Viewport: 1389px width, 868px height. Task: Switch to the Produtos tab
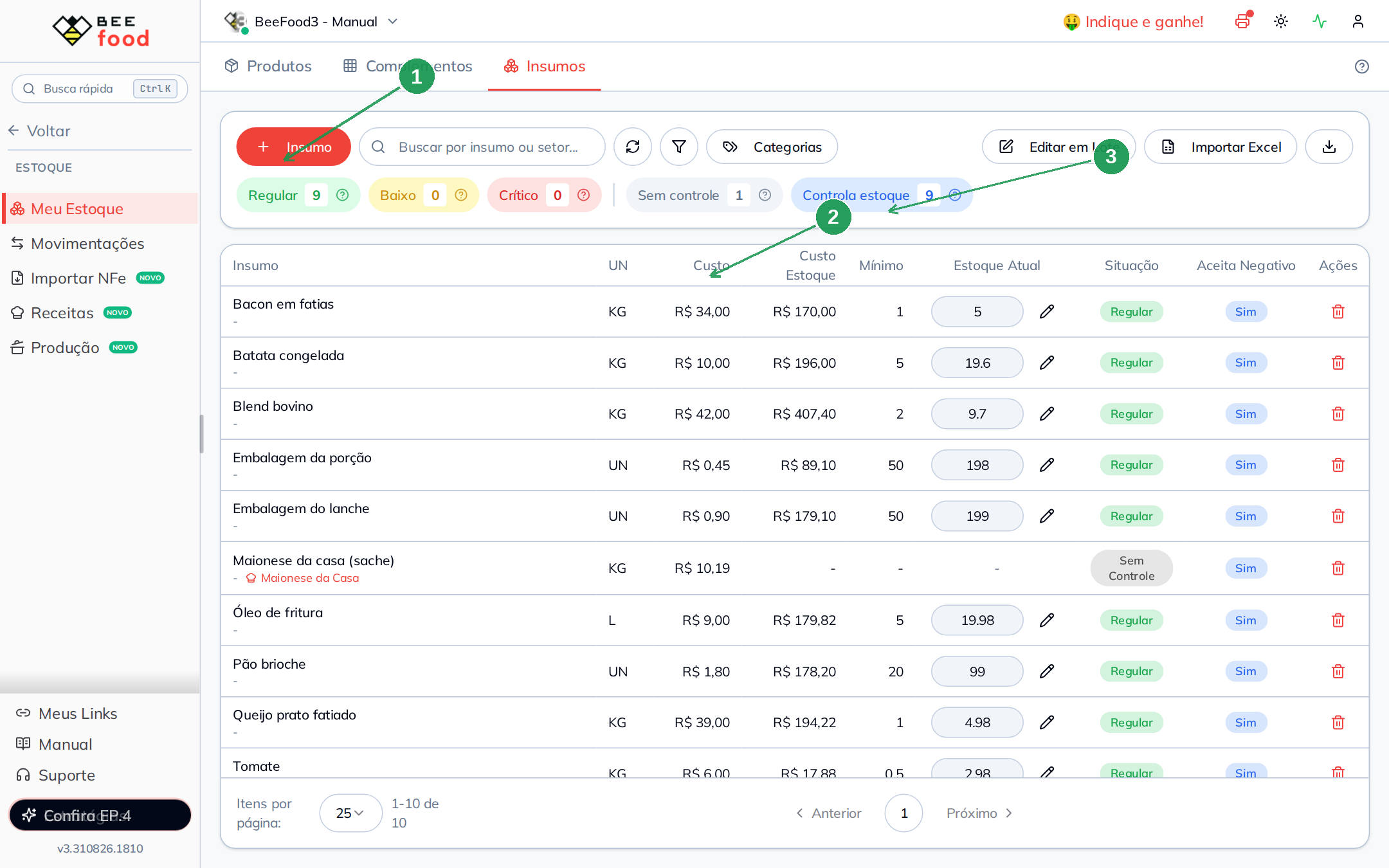268,66
